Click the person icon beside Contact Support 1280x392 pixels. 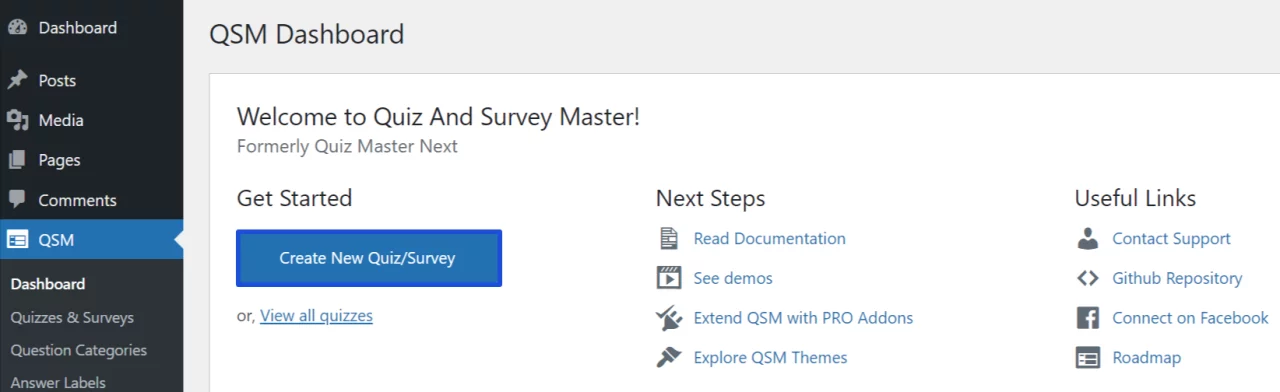(1088, 238)
